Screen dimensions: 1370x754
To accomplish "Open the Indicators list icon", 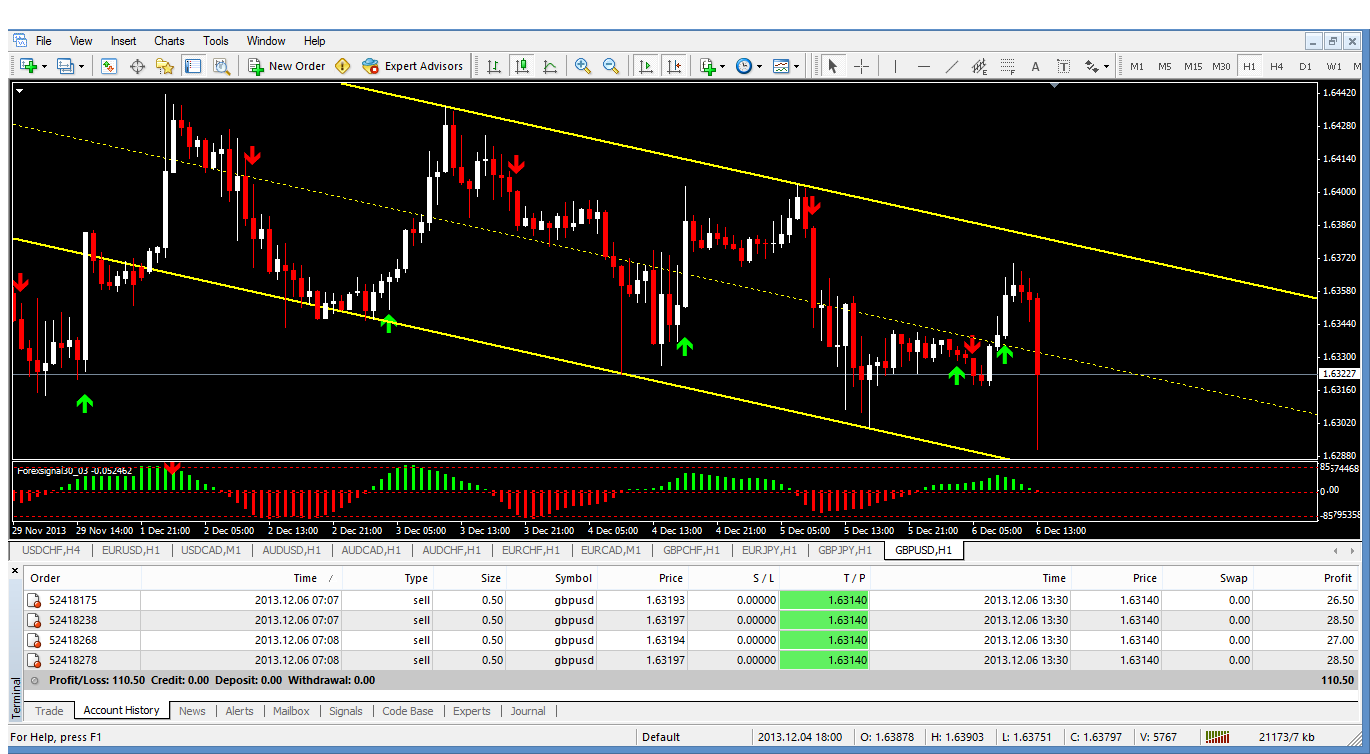I will (708, 66).
